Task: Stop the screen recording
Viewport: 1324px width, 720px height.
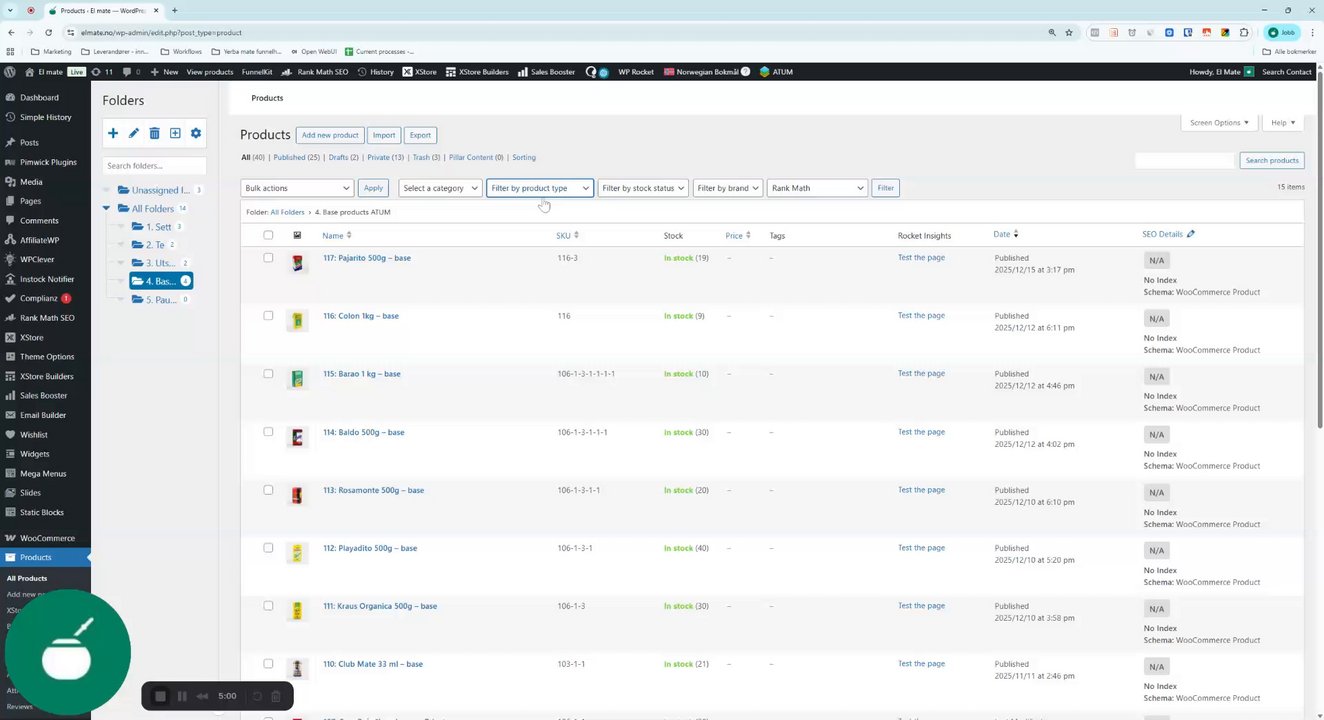Action: (160, 696)
